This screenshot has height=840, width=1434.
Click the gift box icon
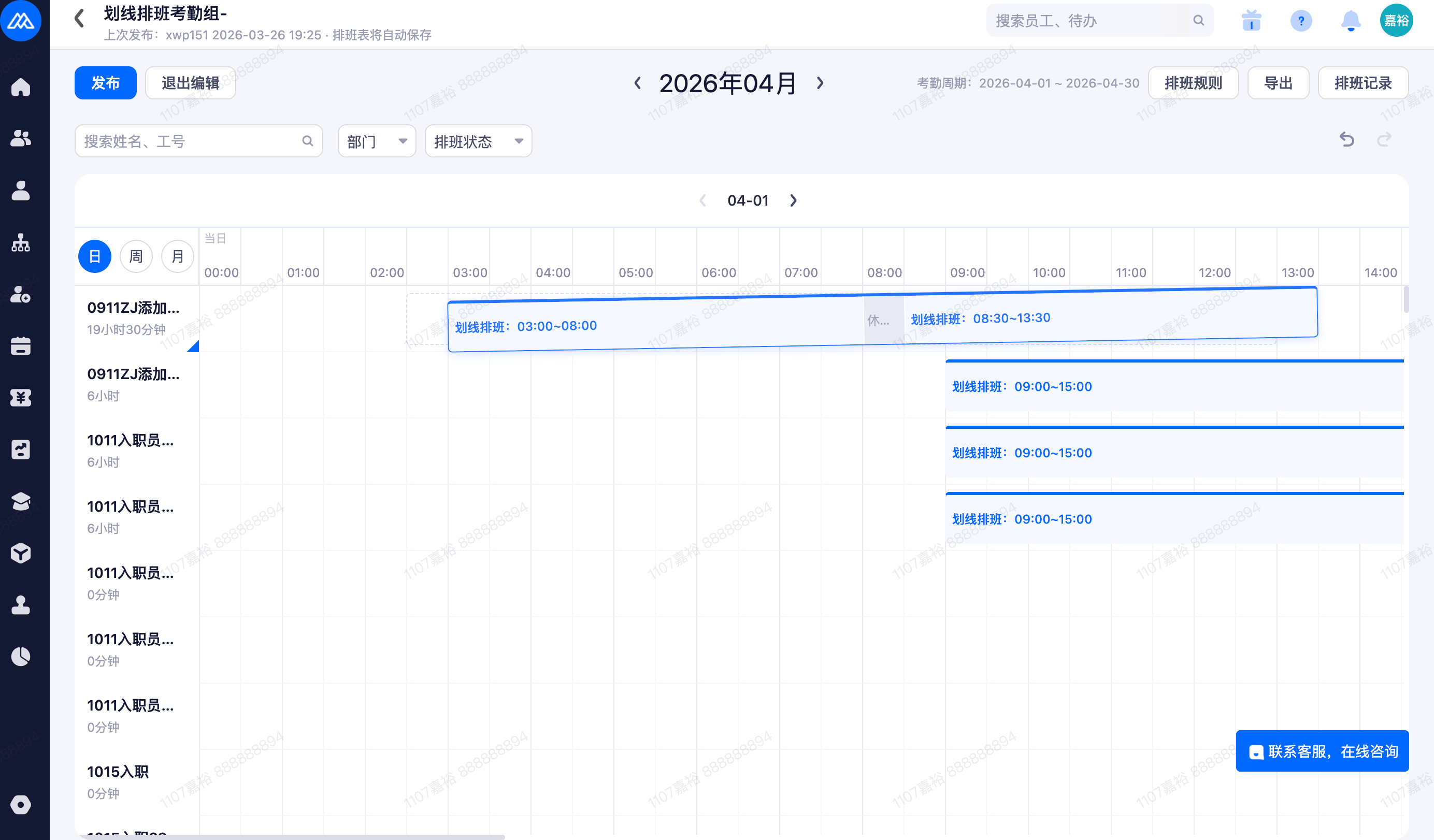[1251, 21]
